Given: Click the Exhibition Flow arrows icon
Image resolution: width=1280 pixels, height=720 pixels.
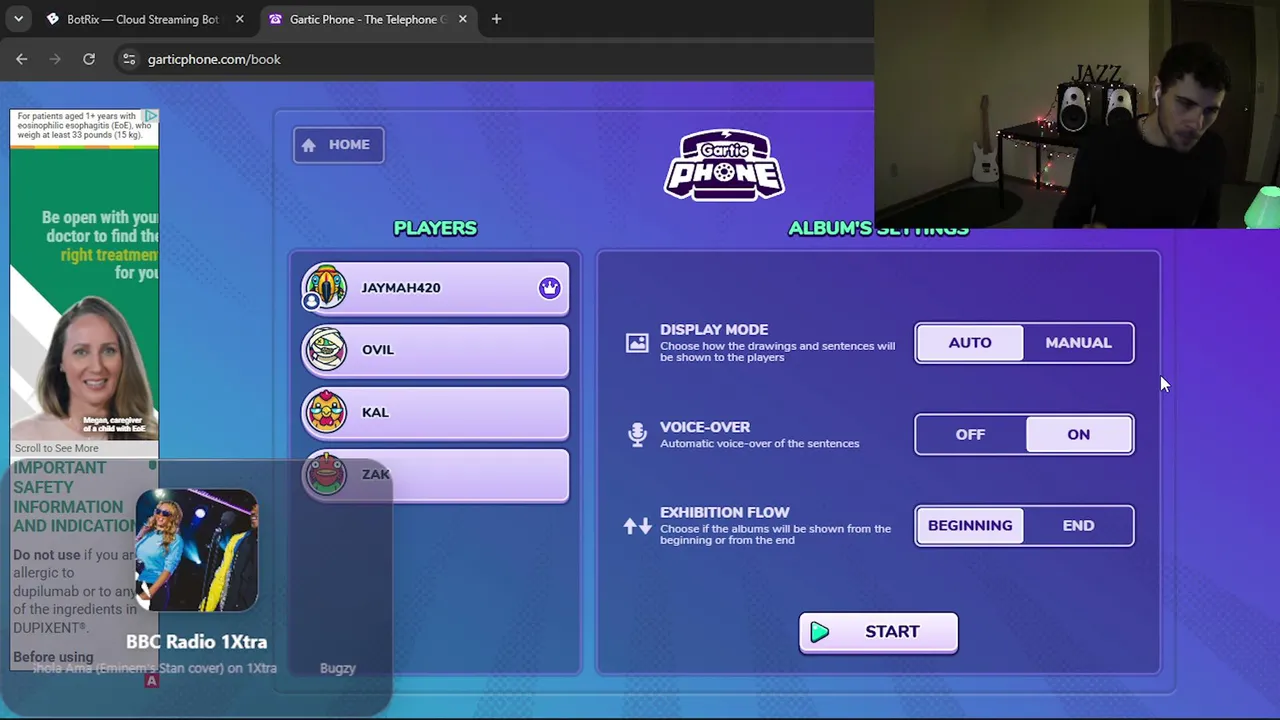Looking at the screenshot, I should pos(637,526).
